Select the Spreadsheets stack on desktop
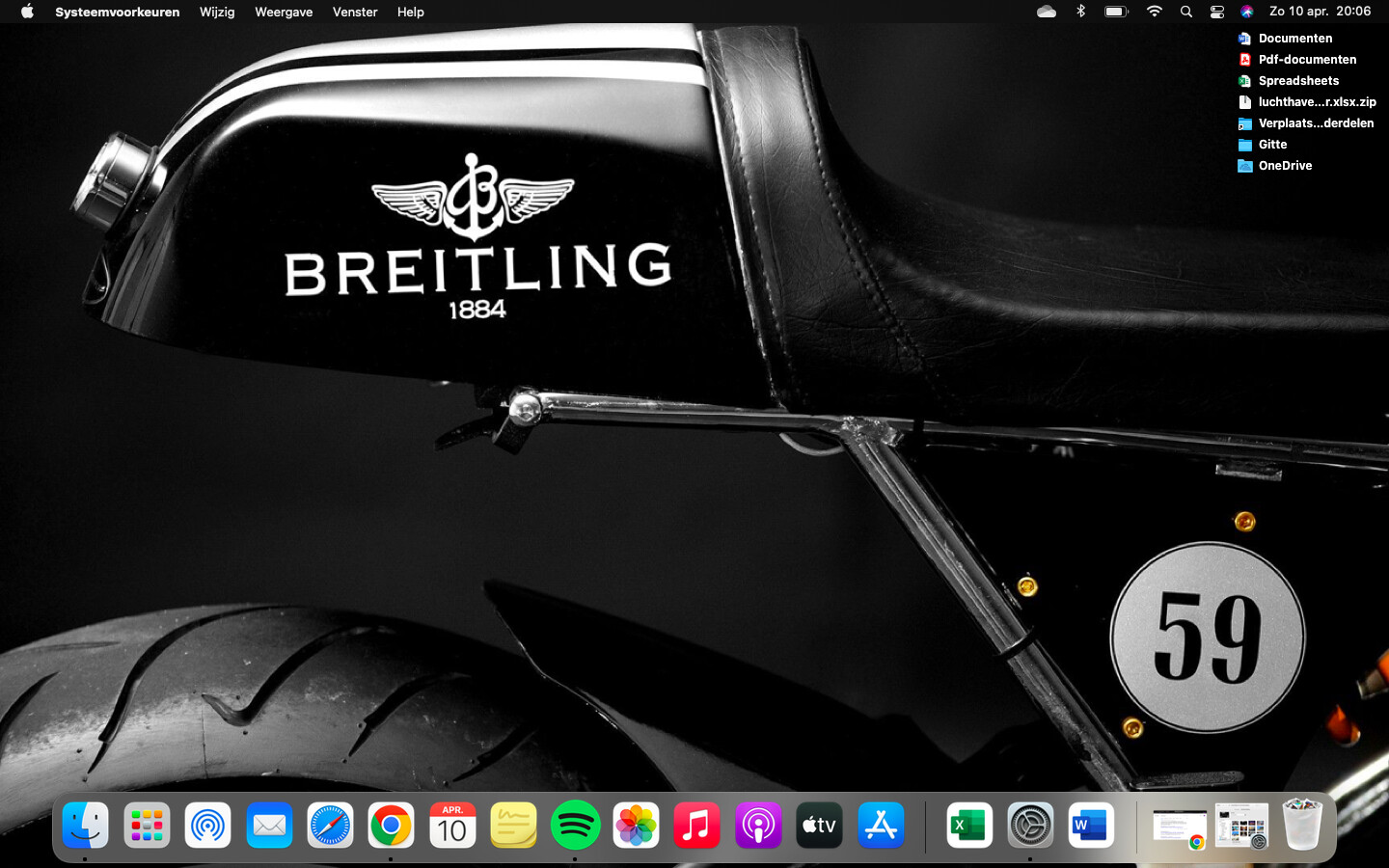This screenshot has width=1389, height=868. tap(1289, 81)
